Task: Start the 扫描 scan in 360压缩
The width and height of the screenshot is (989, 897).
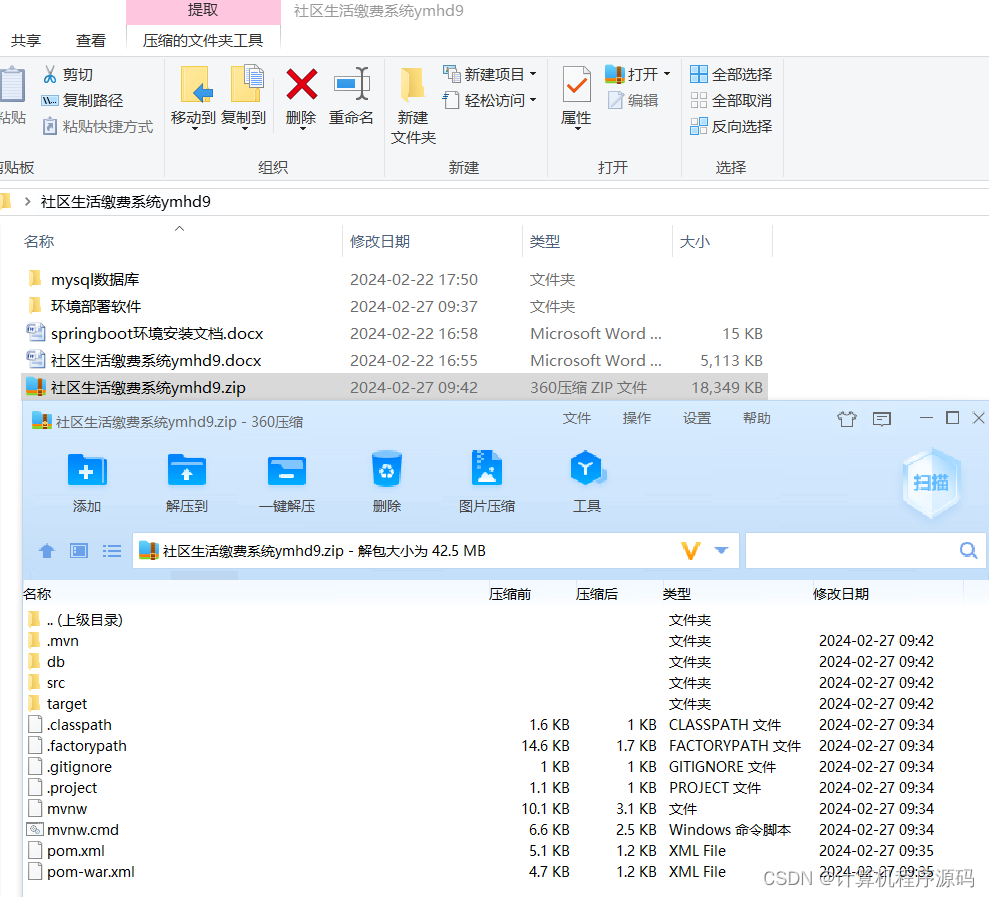Action: coord(930,482)
